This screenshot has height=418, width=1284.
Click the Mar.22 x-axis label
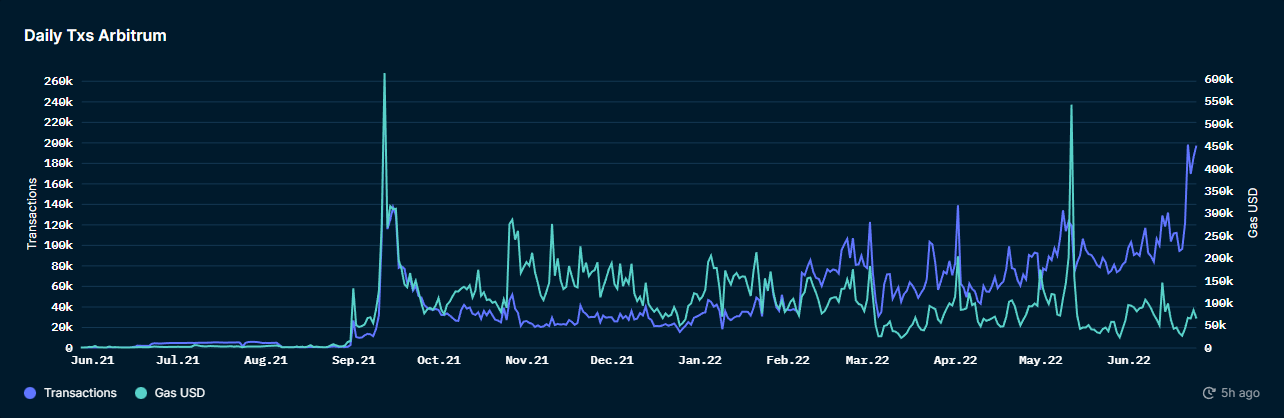(867, 360)
